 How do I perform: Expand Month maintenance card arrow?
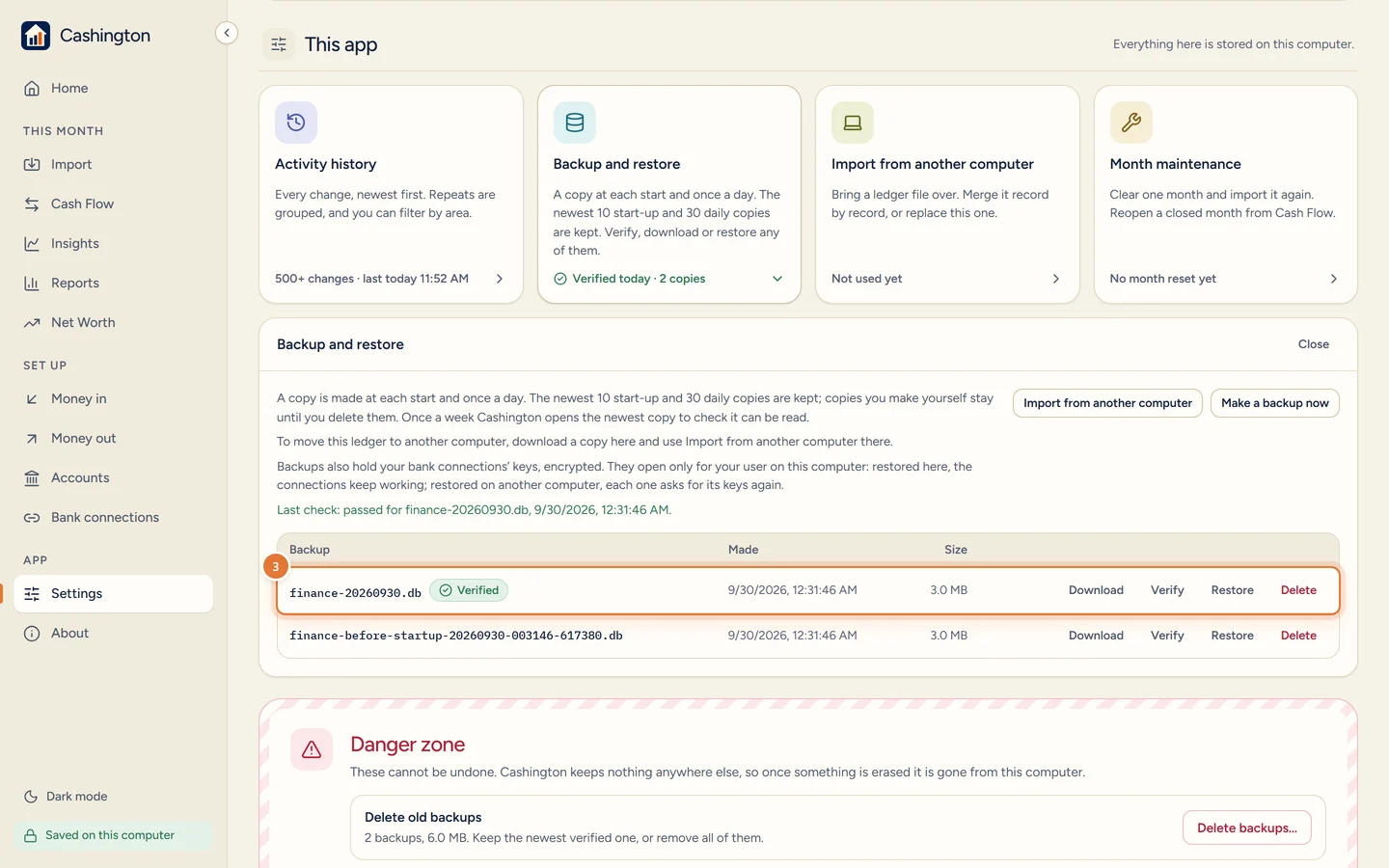(1334, 279)
